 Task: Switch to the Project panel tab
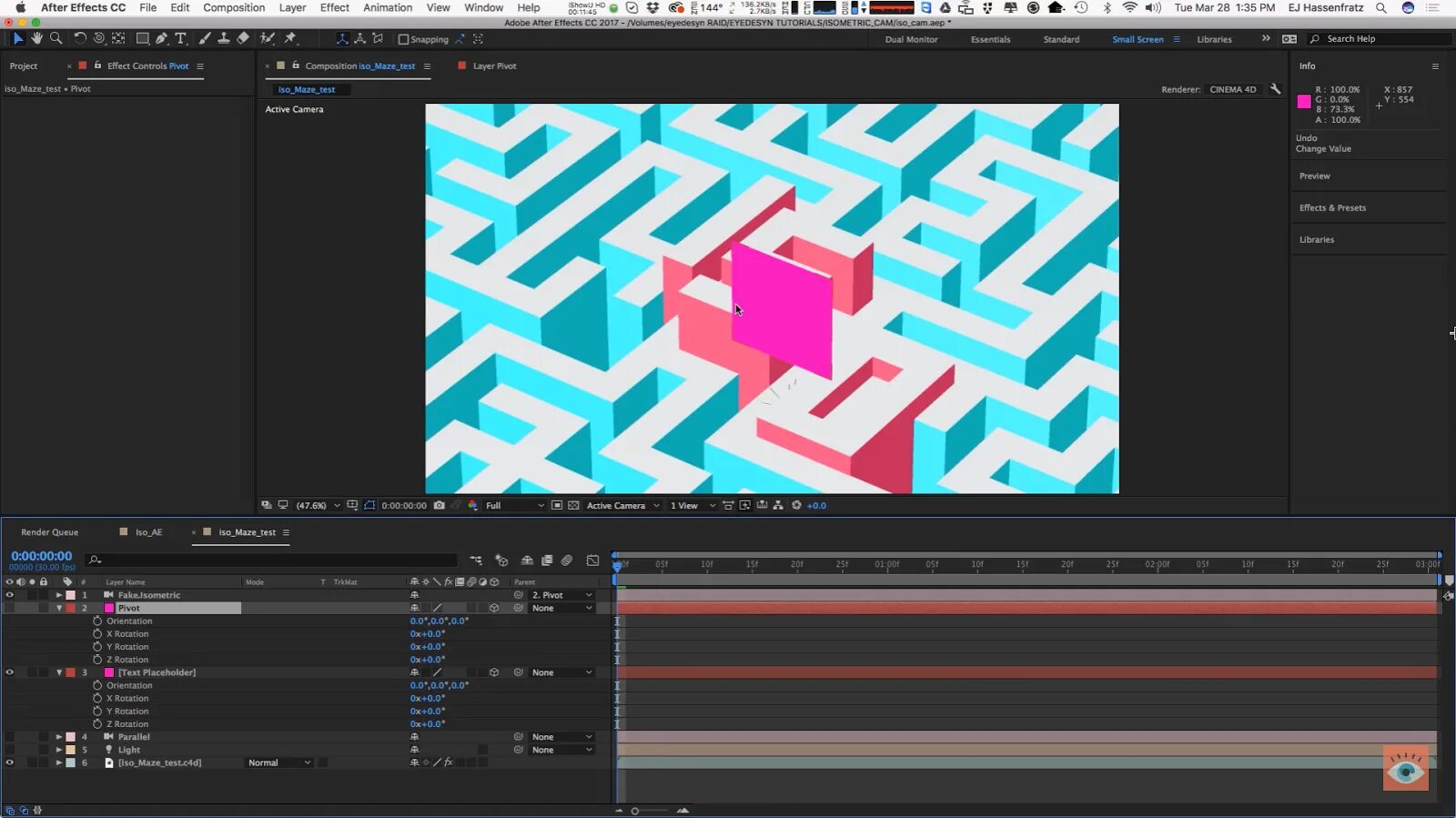click(24, 66)
